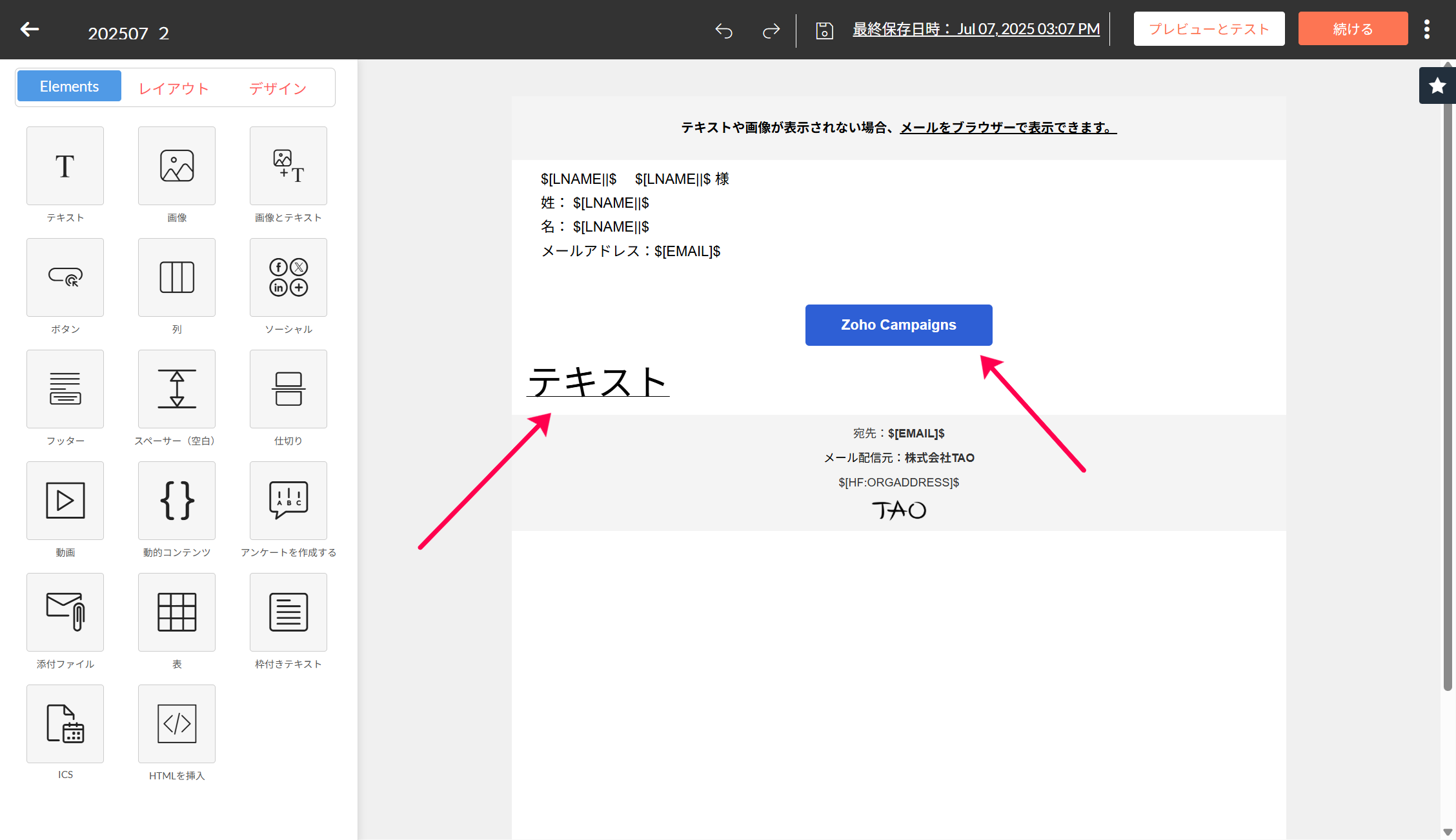1456x840 pixels.
Task: Open the star favorites side panel
Action: pyautogui.click(x=1437, y=85)
